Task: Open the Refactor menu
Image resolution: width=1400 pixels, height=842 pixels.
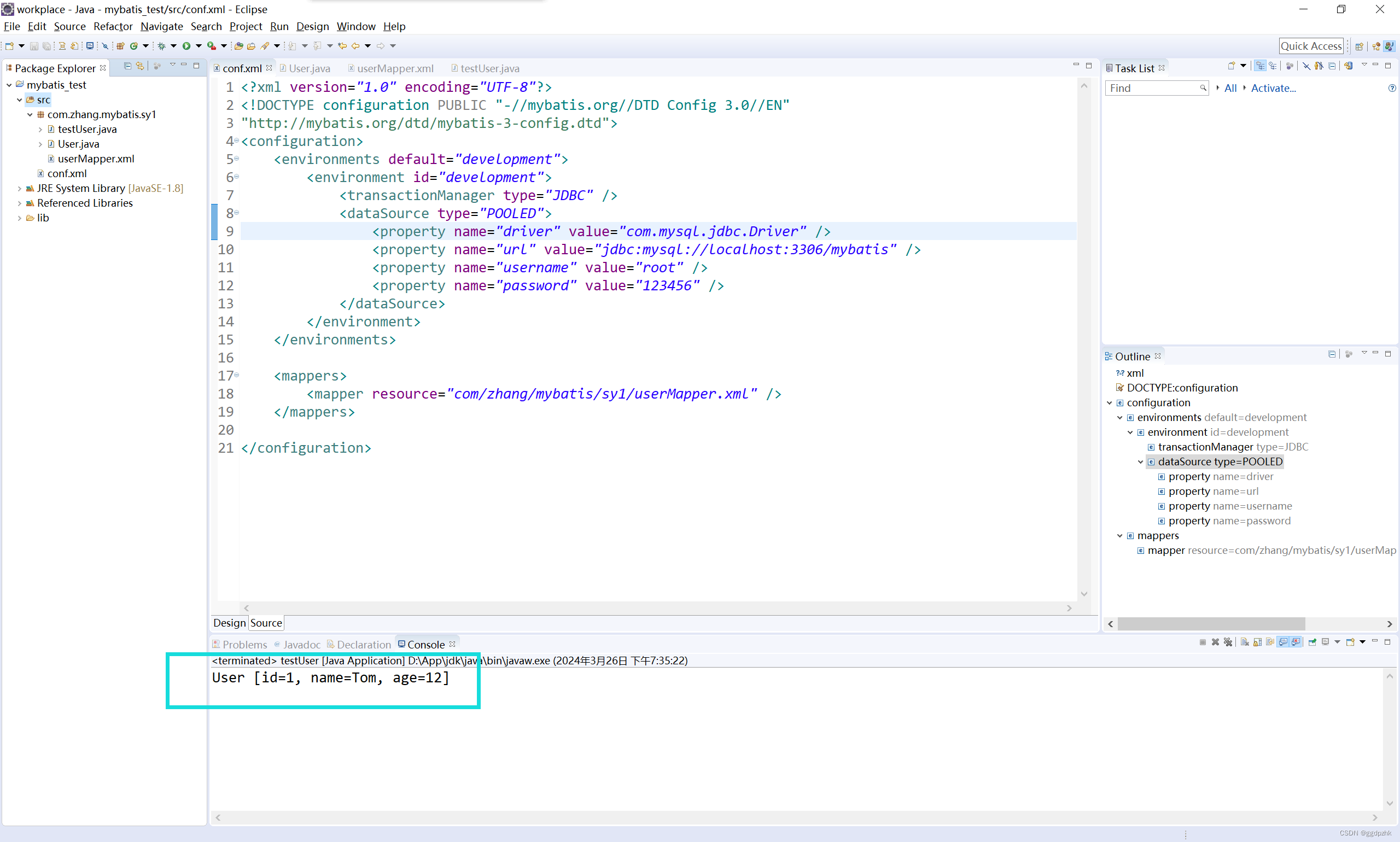Action: [x=113, y=26]
